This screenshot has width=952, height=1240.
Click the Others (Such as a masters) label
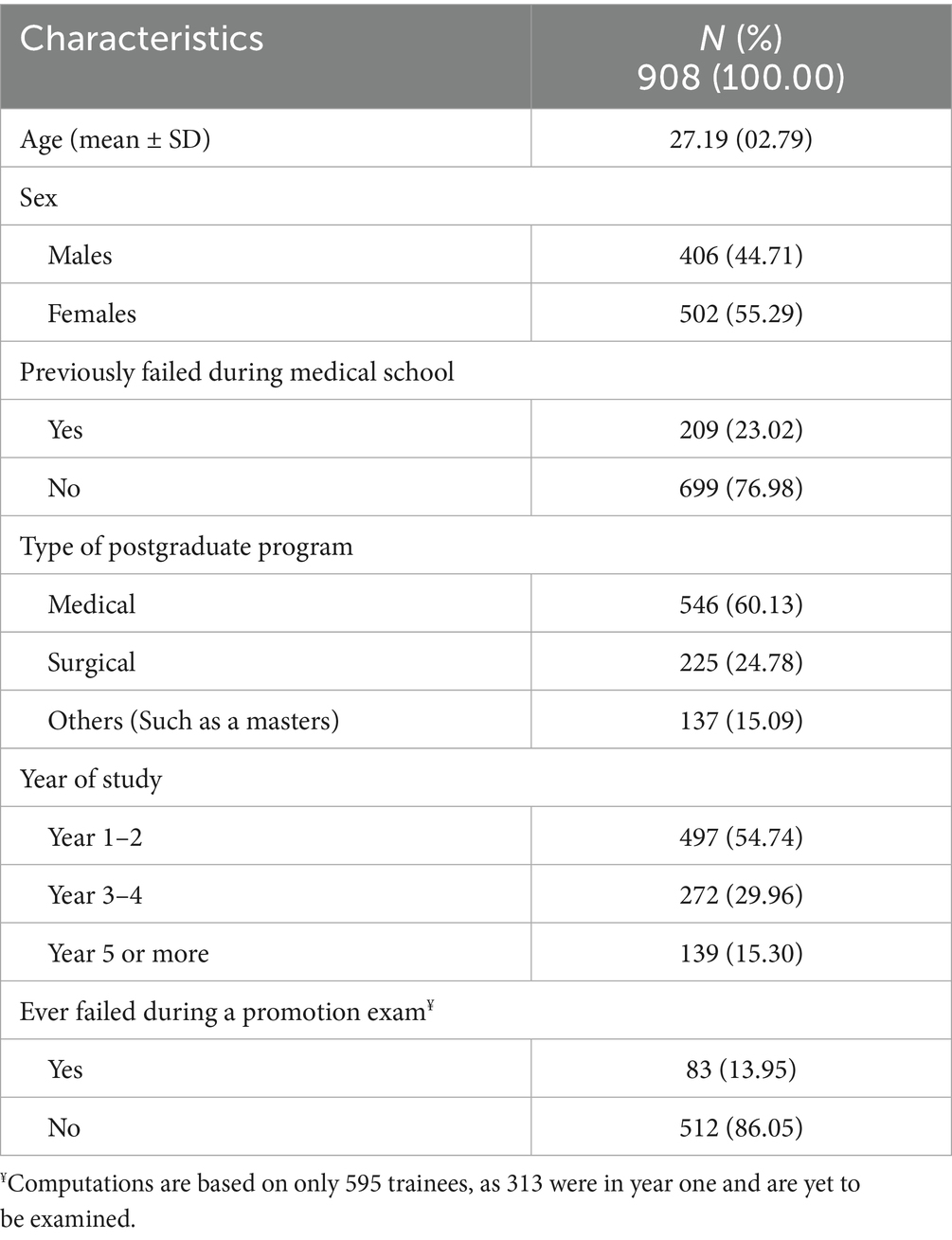coord(193,721)
